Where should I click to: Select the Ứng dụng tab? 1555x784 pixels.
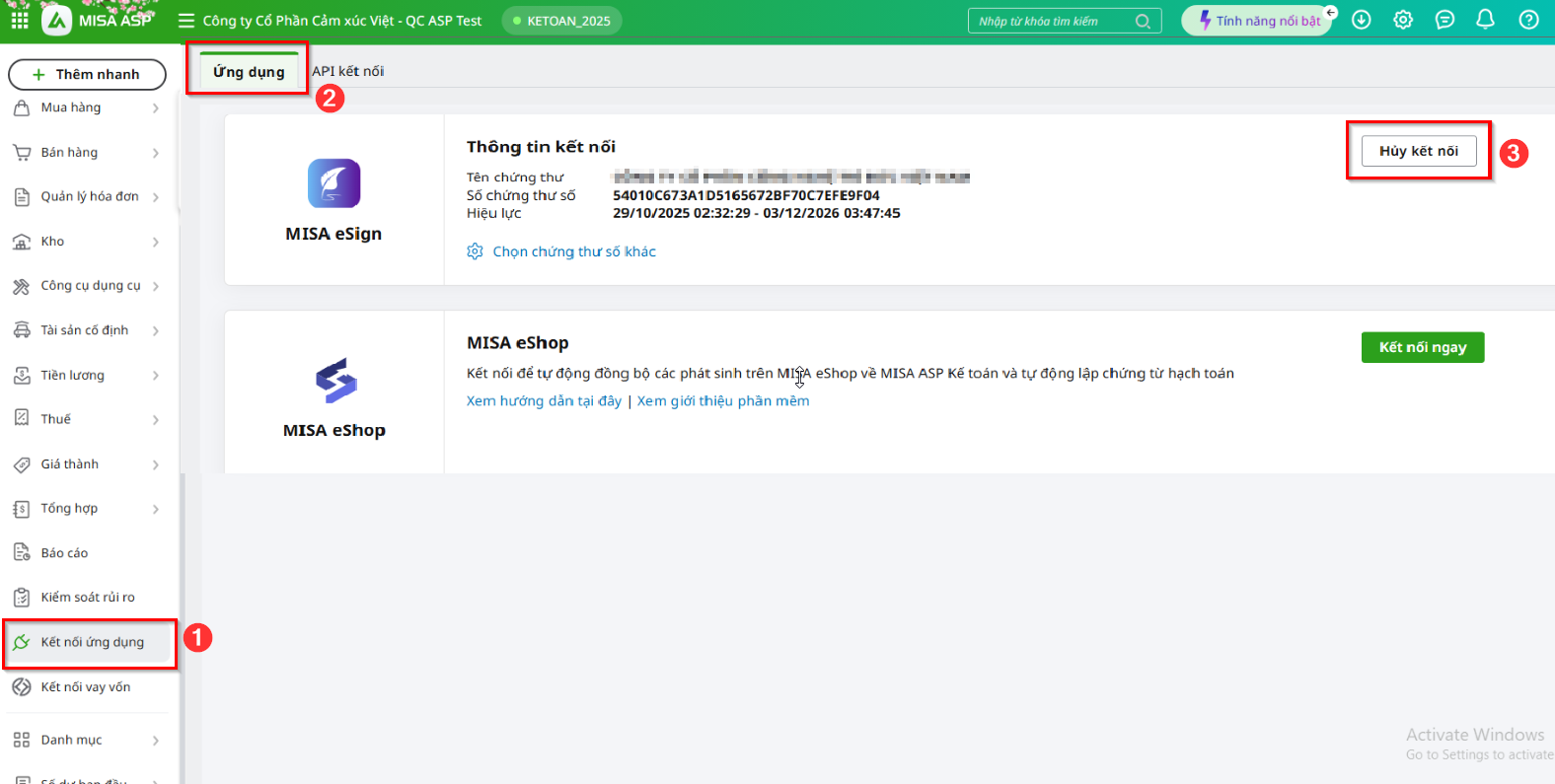tap(249, 72)
